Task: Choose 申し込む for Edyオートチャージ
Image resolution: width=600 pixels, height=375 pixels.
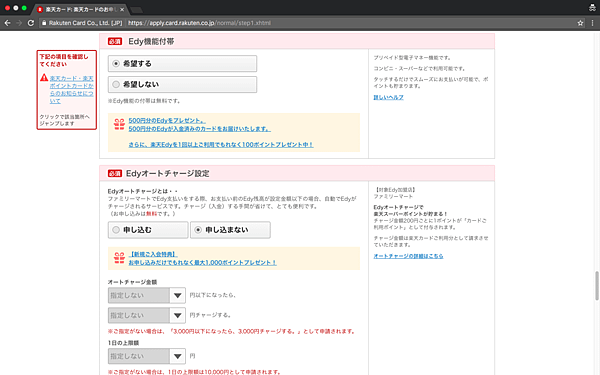Action: coord(148,230)
